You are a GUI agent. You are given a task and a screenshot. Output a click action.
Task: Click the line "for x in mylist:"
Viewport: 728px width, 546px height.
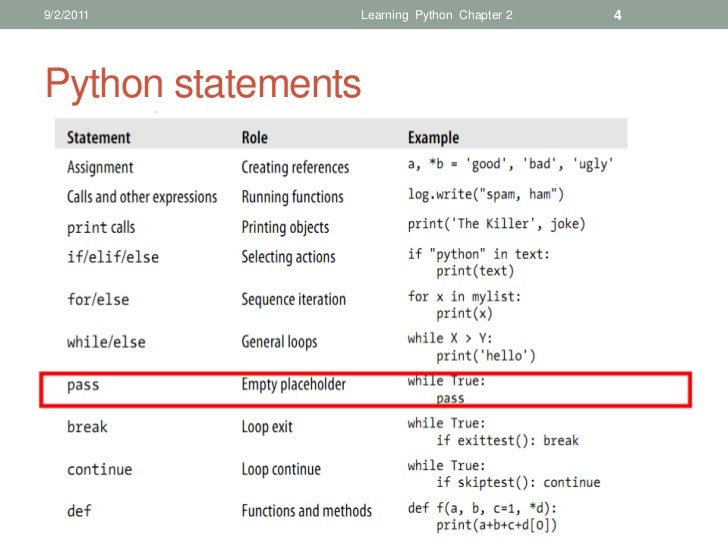point(464,297)
